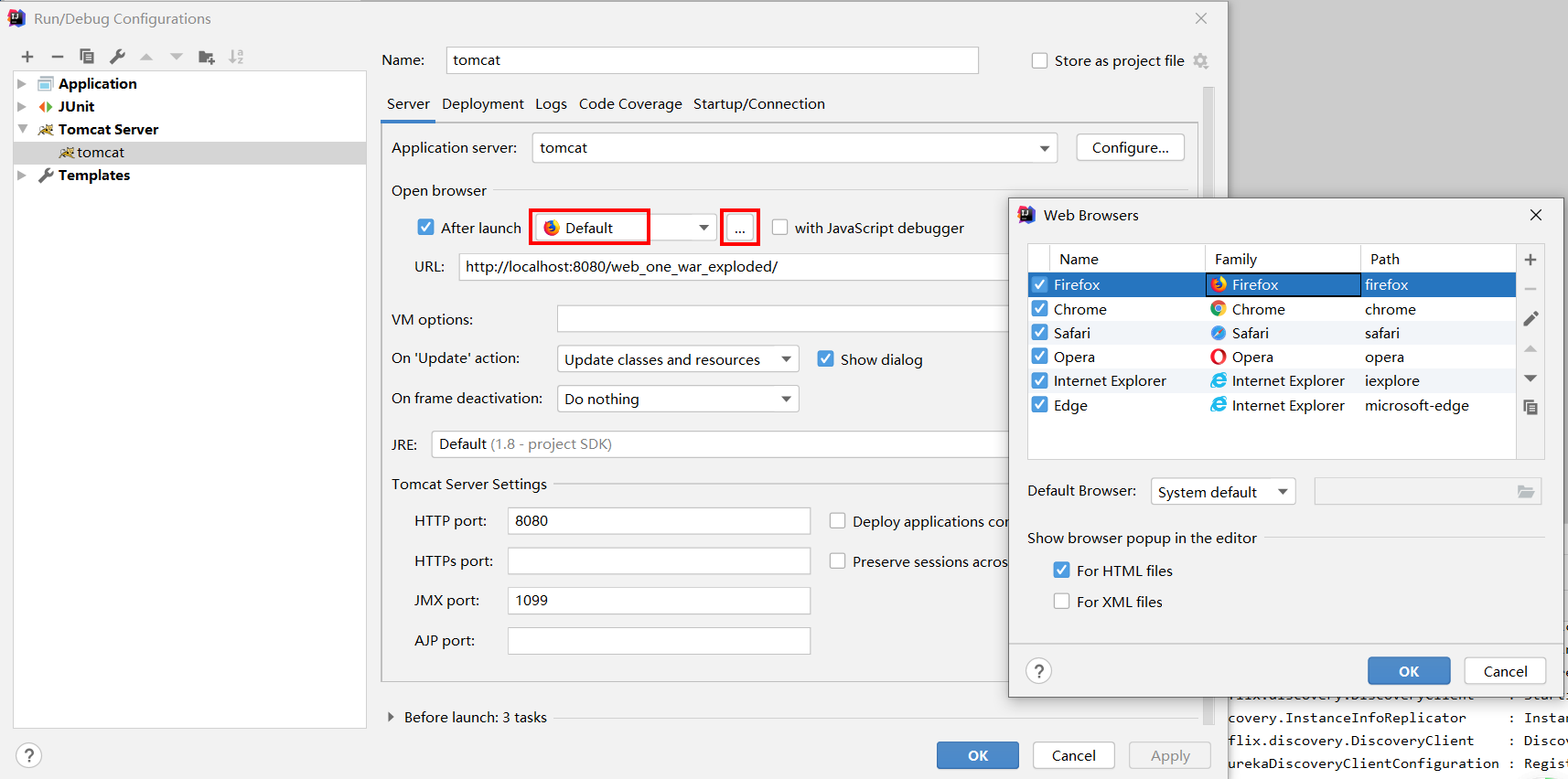This screenshot has width=1568, height=779.
Task: Click the Name field containing tomcat
Action: 713,60
